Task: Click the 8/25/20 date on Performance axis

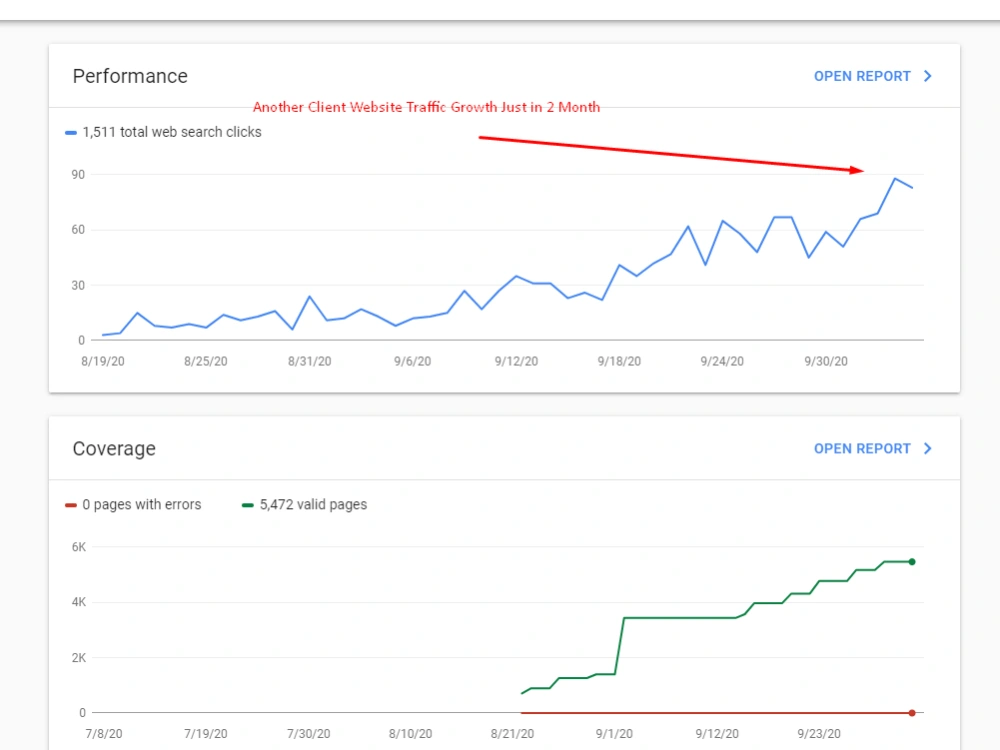Action: click(206, 362)
